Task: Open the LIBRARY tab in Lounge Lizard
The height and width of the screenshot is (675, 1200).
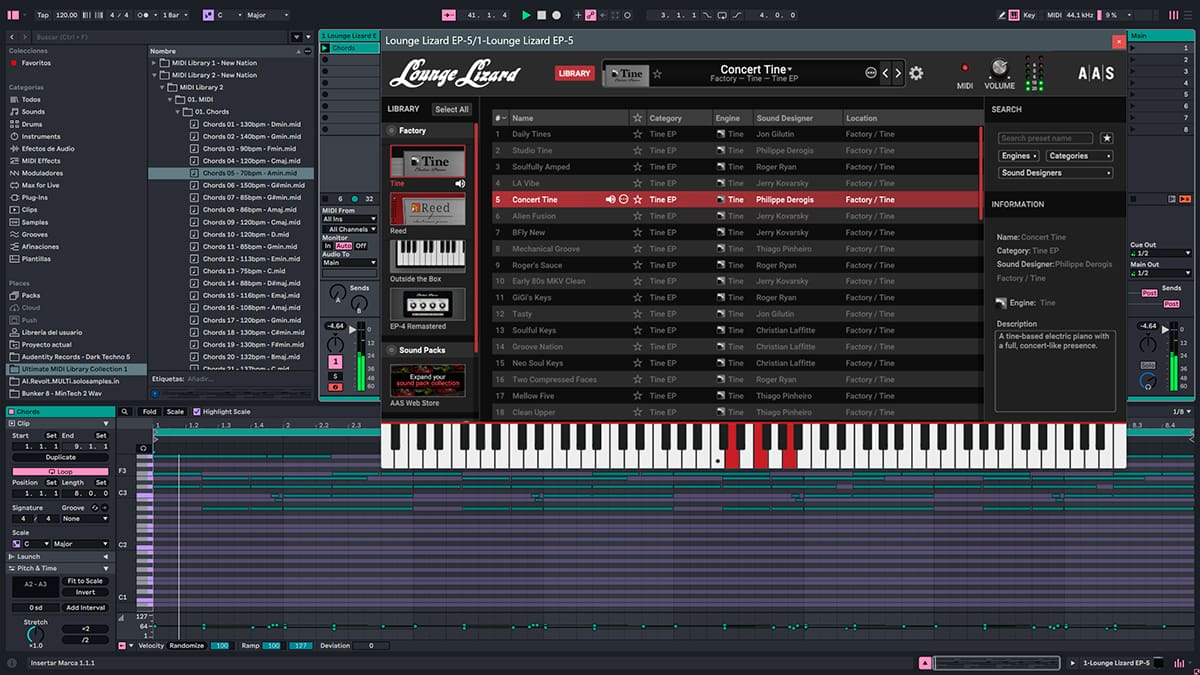Action: [575, 73]
